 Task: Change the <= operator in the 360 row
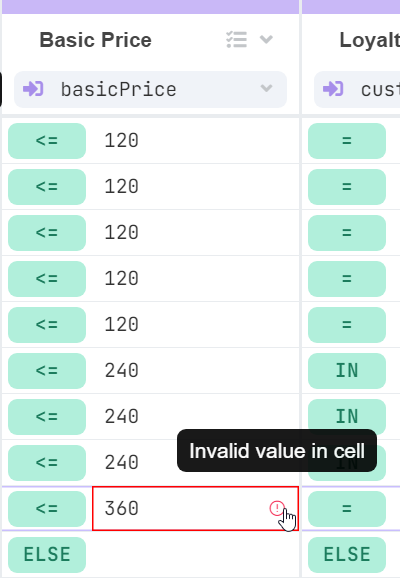coord(47,509)
